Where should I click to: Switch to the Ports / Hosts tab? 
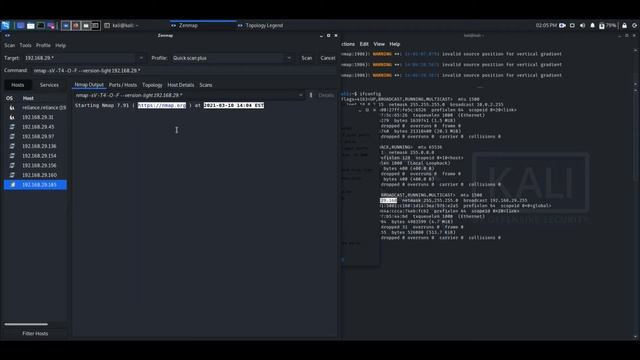point(123,85)
